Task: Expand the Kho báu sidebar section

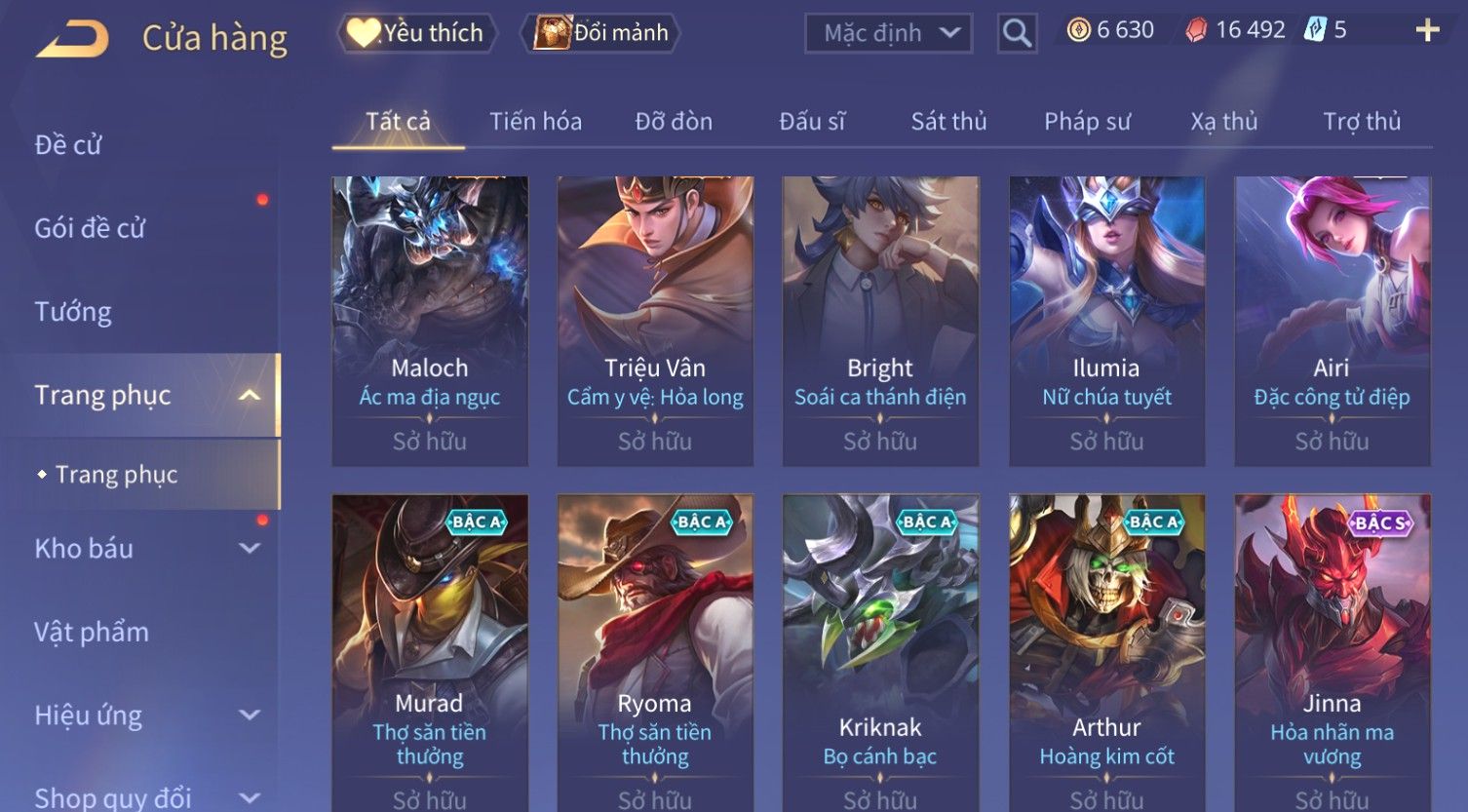Action: pyautogui.click(x=250, y=549)
